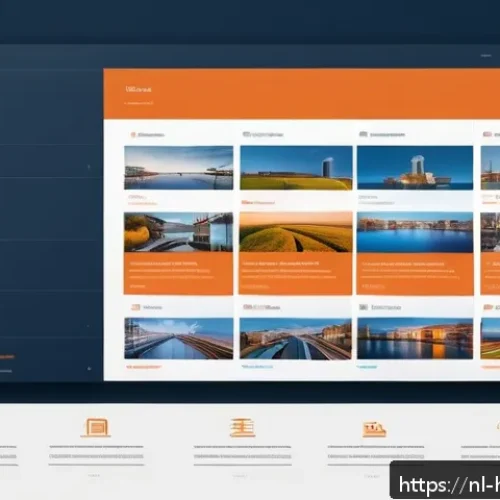Open the highway between buildings thumbnail

296,338
